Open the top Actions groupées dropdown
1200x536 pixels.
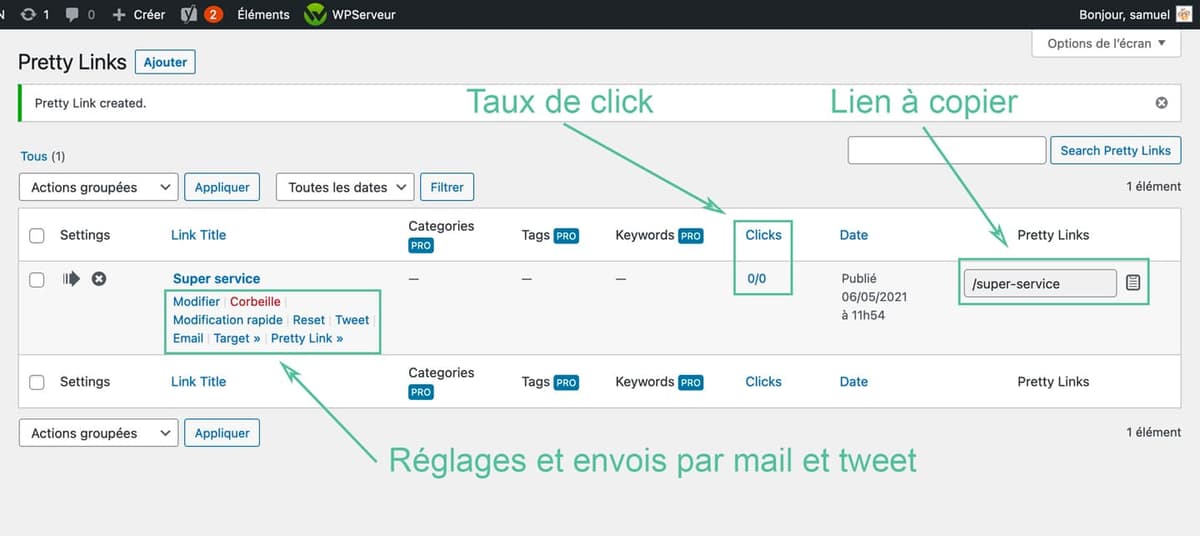coord(98,187)
